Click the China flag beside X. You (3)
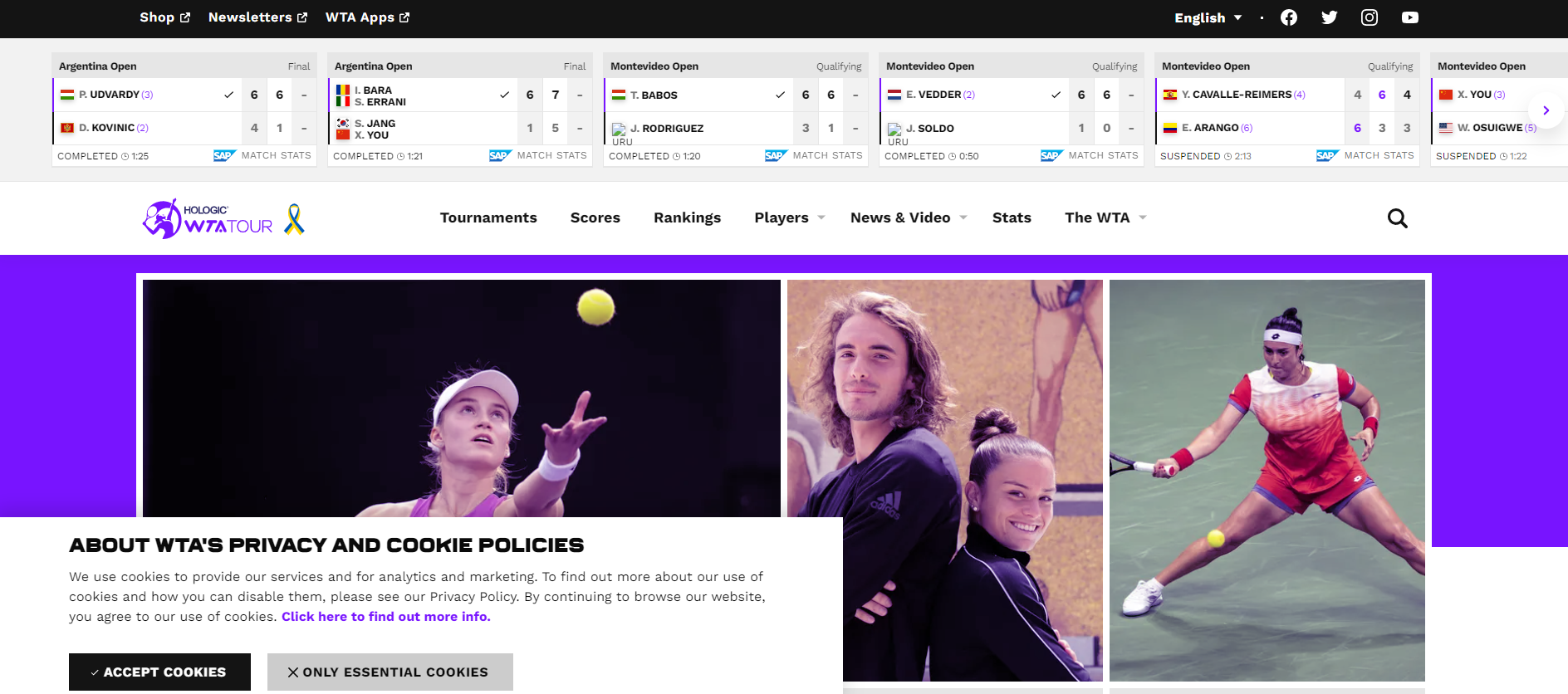 pyautogui.click(x=1446, y=95)
